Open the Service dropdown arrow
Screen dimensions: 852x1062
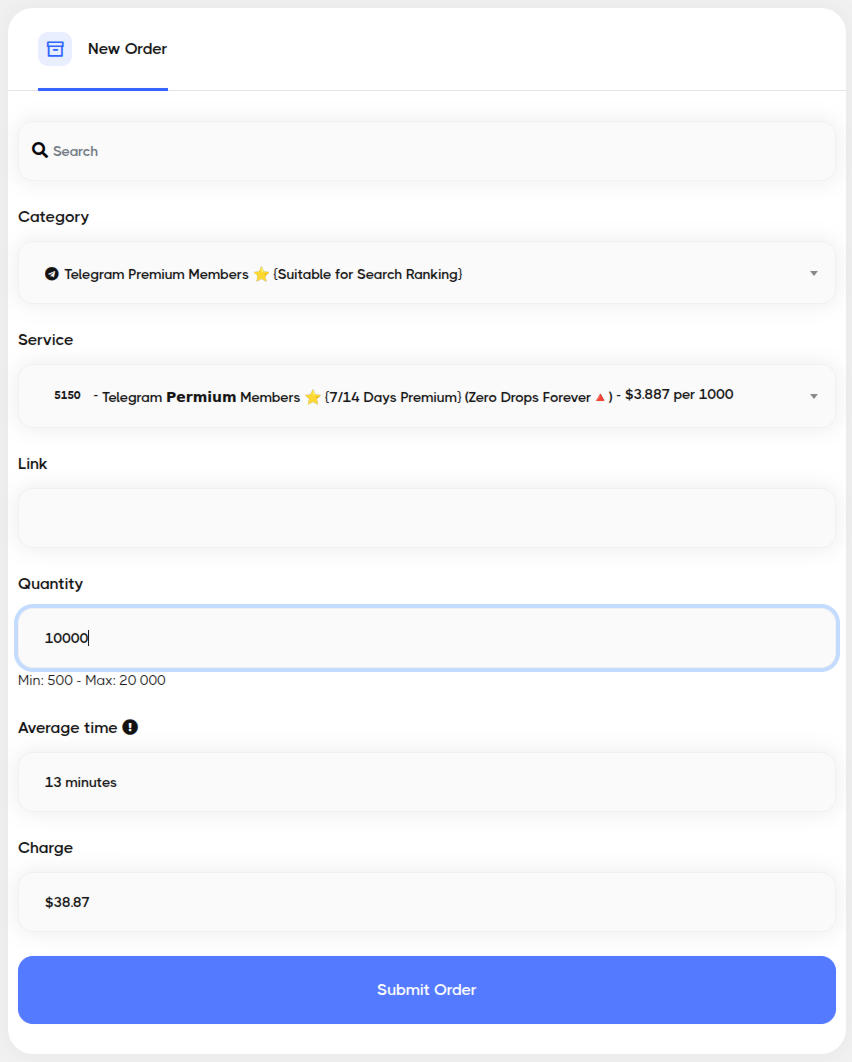tap(813, 397)
